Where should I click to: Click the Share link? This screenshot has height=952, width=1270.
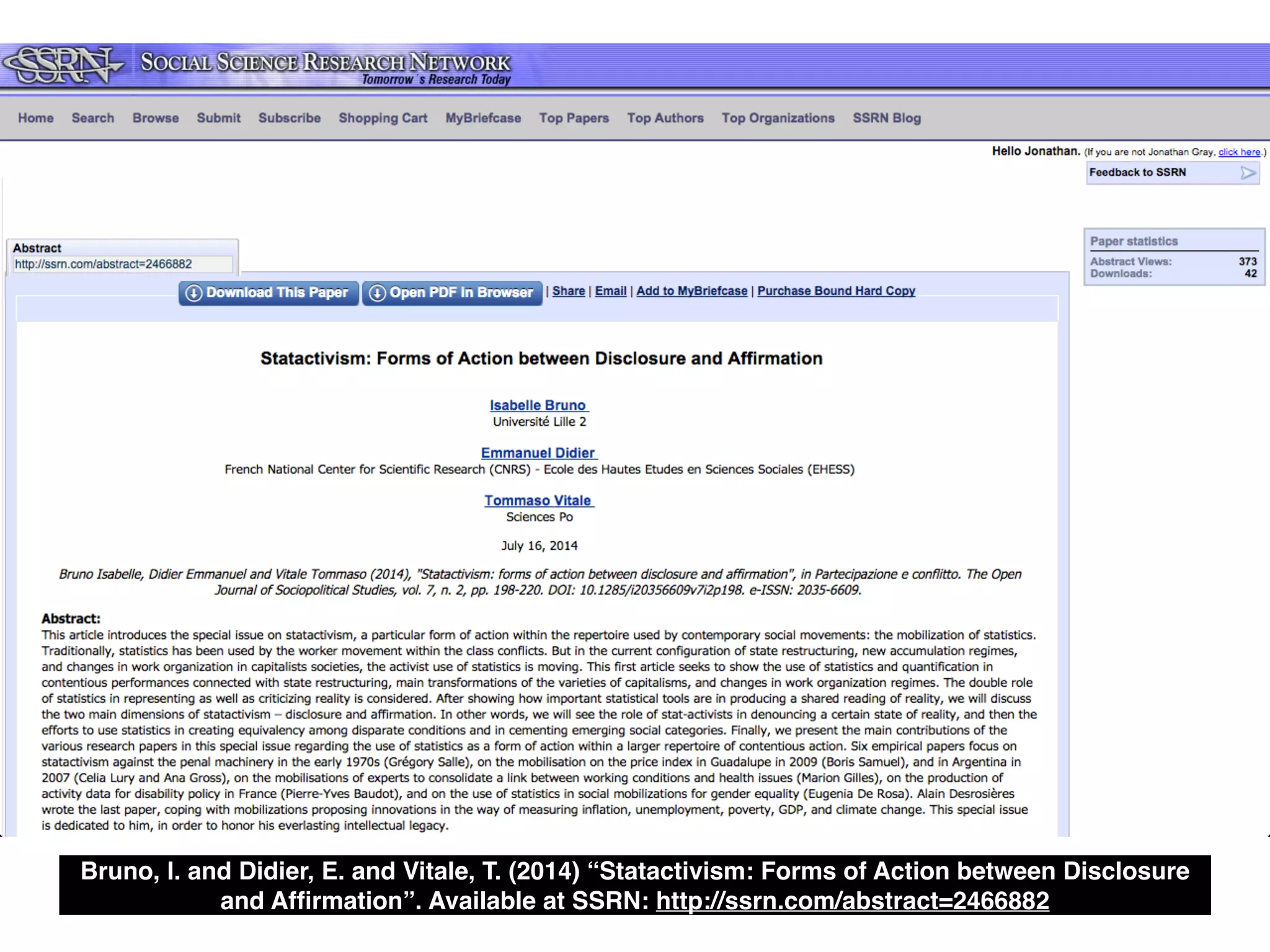point(569,291)
